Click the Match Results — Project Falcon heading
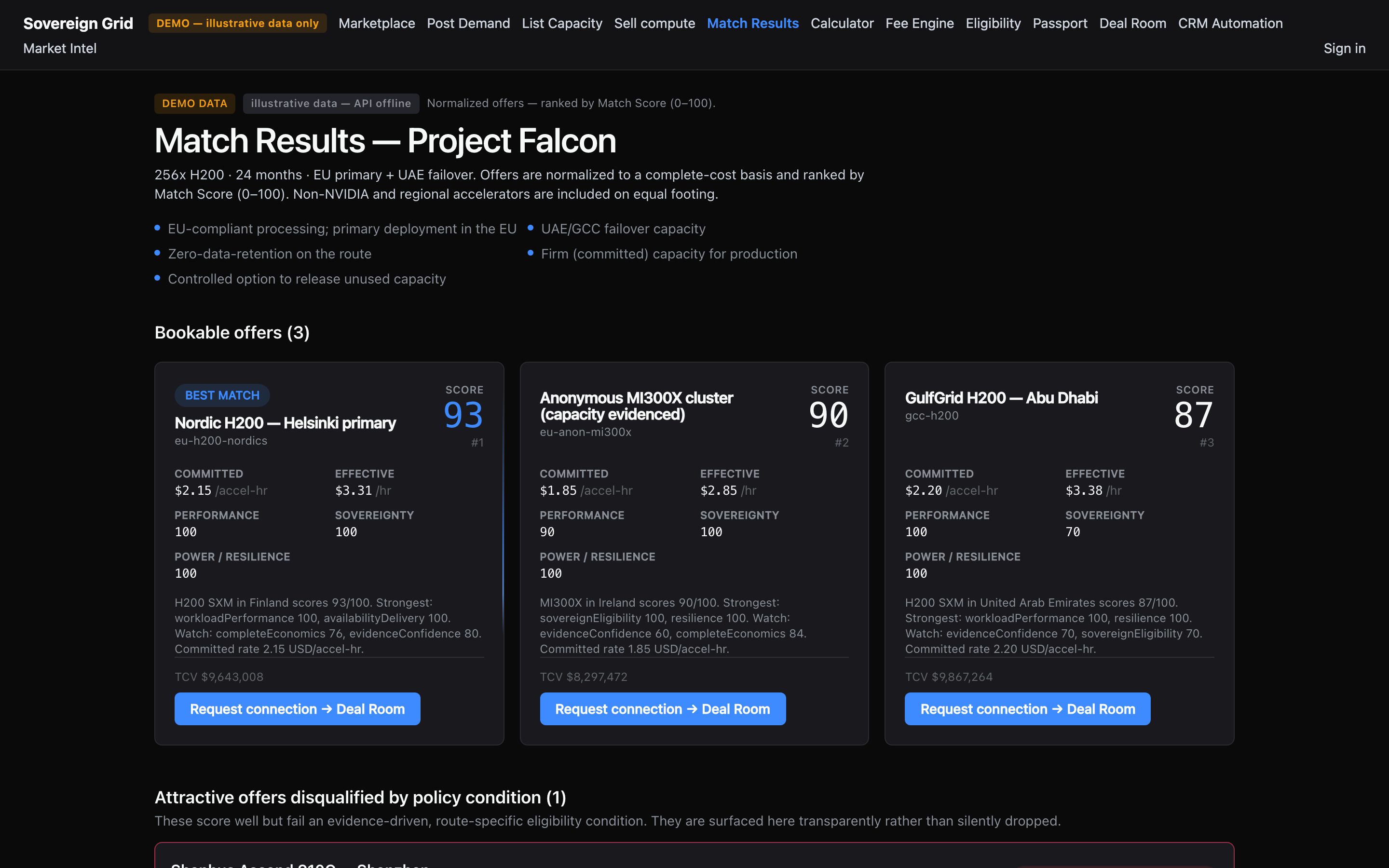 tap(385, 141)
